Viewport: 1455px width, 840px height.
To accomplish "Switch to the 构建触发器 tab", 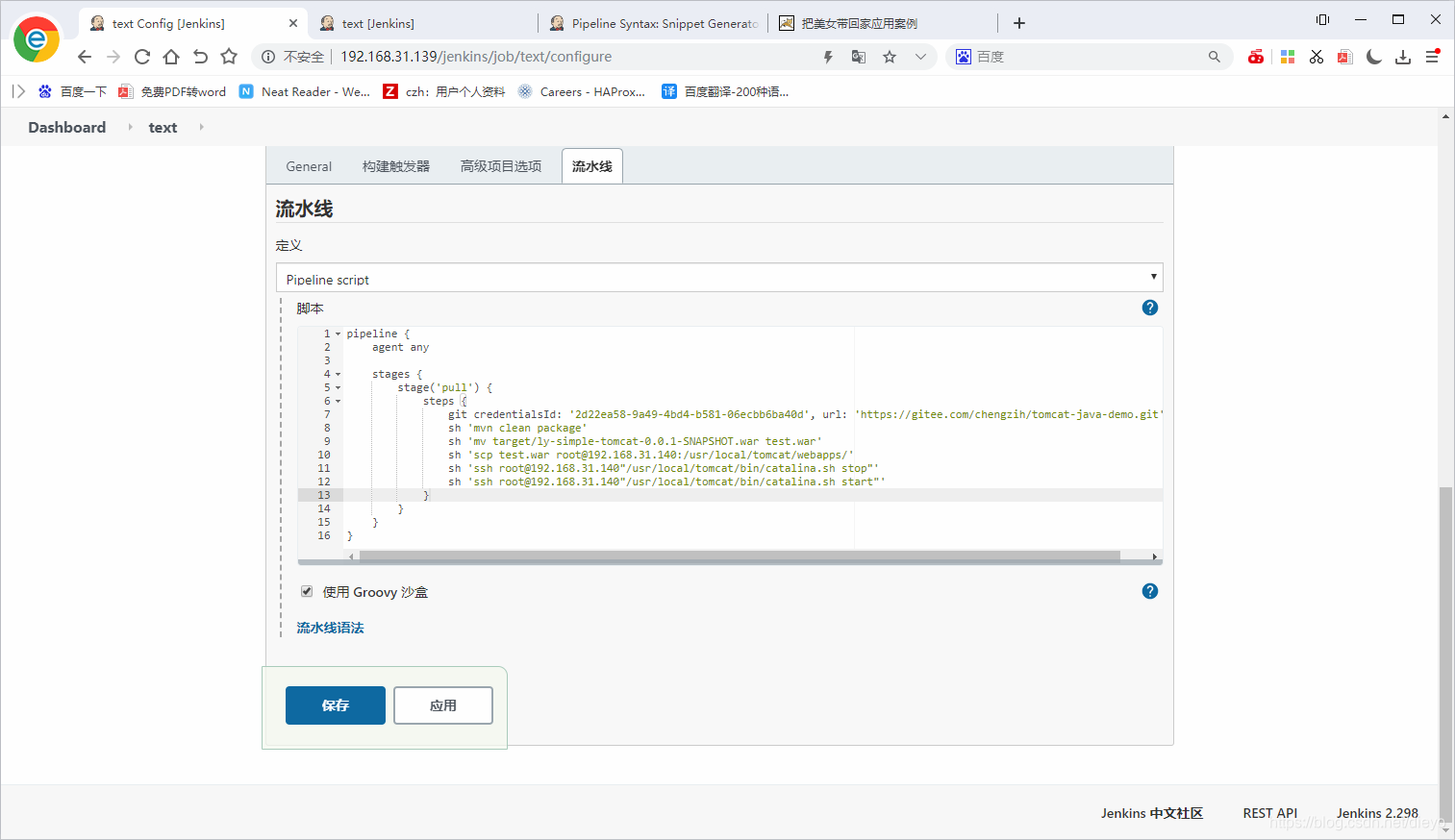I will click(x=396, y=166).
